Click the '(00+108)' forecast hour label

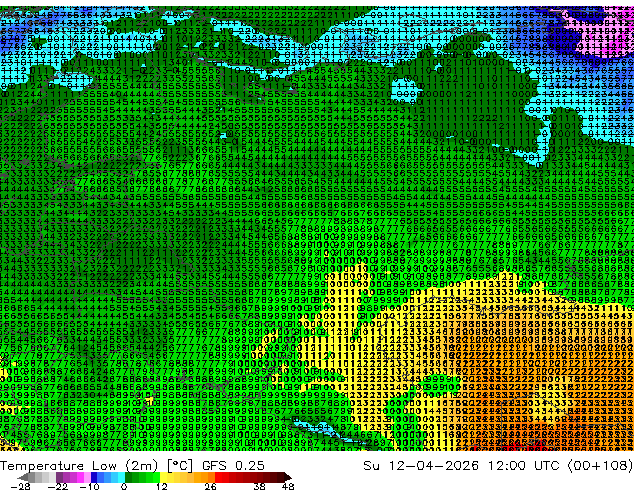tap(600, 466)
